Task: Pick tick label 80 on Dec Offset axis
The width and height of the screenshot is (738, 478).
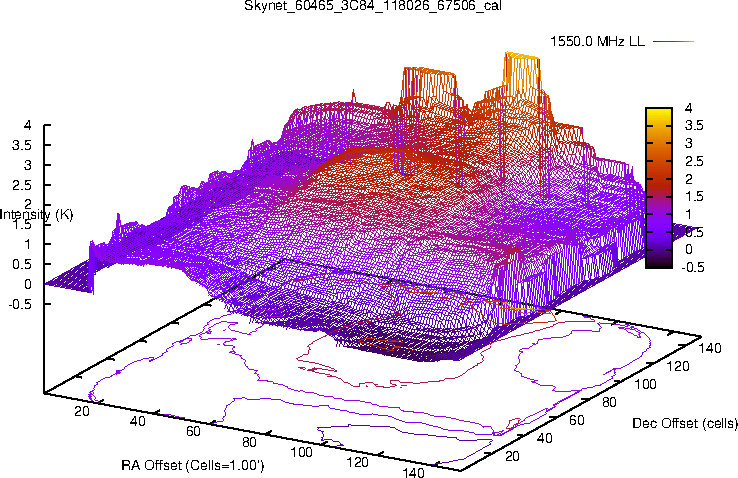Action: [x=610, y=402]
